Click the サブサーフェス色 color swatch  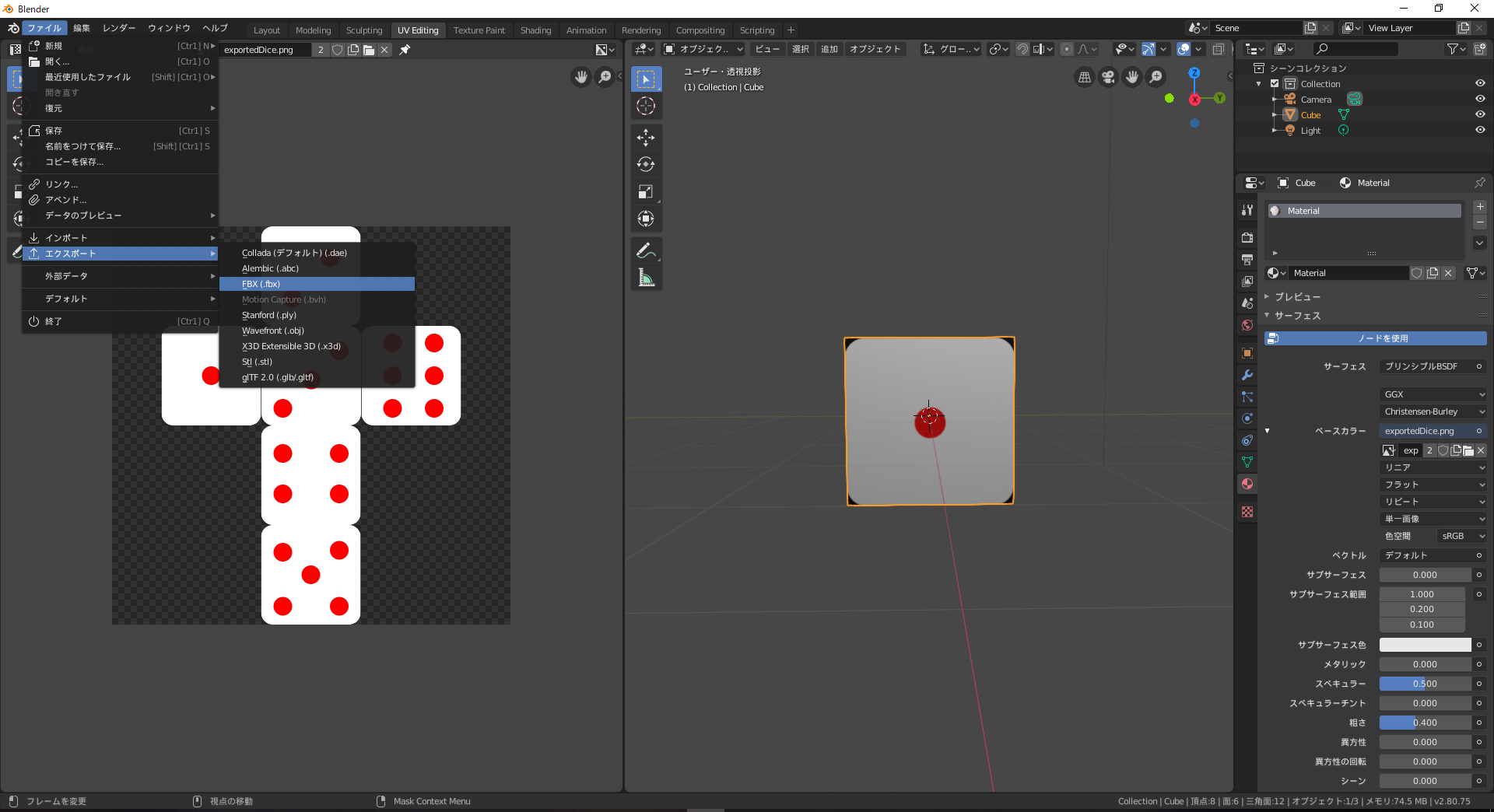coord(1424,644)
